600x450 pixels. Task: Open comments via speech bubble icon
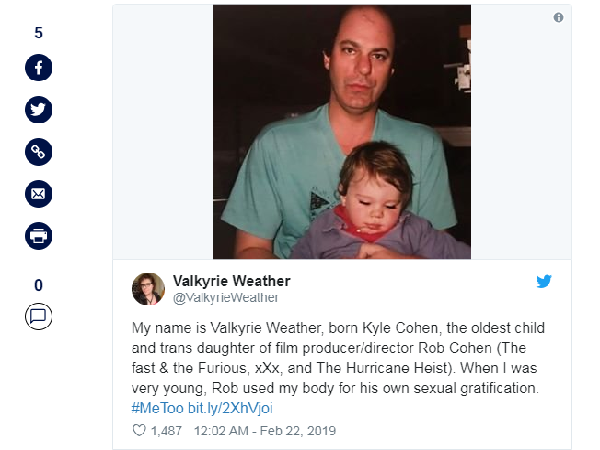point(38,316)
